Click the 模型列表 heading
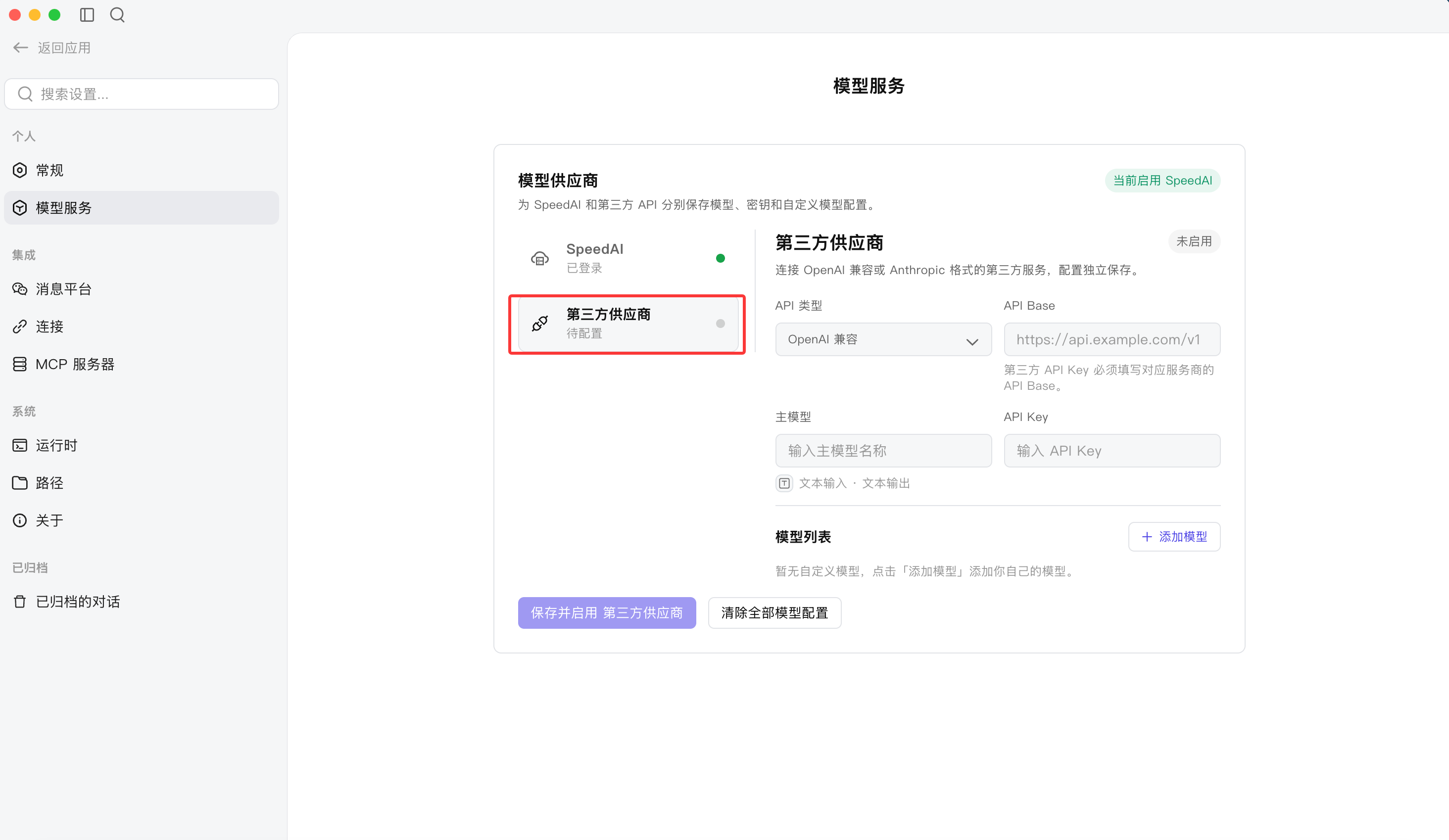 [803, 536]
